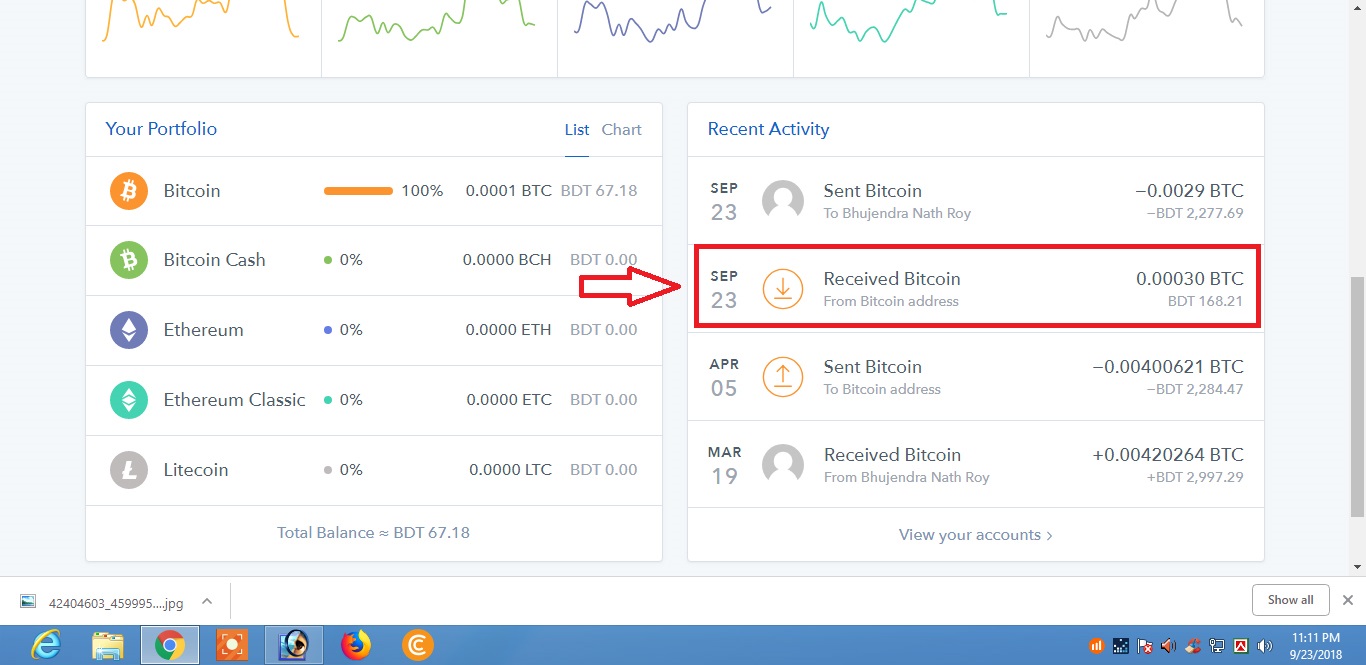Click the +0.00420264 BTC amount
The width and height of the screenshot is (1366, 665).
pos(1168,455)
